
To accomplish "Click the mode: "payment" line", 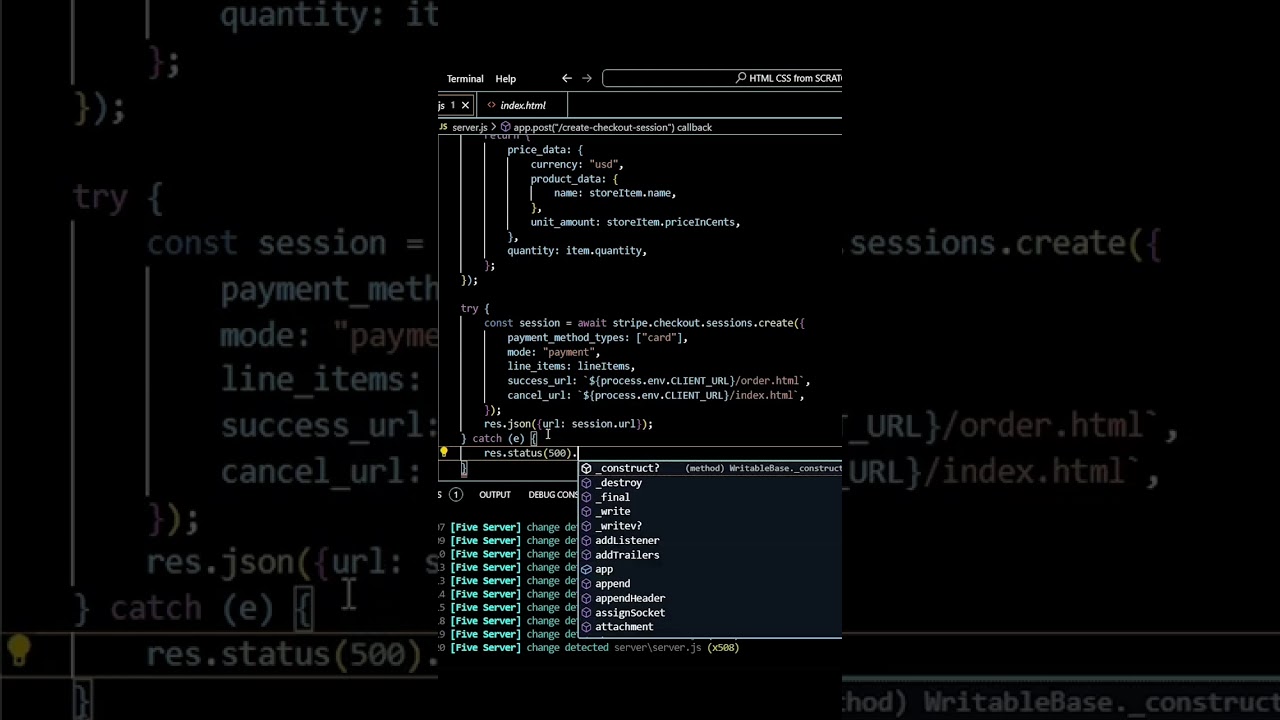I will [x=553, y=352].
